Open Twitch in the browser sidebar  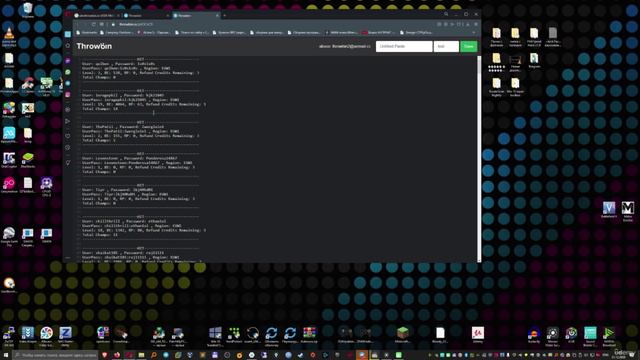pyautogui.click(x=68, y=60)
